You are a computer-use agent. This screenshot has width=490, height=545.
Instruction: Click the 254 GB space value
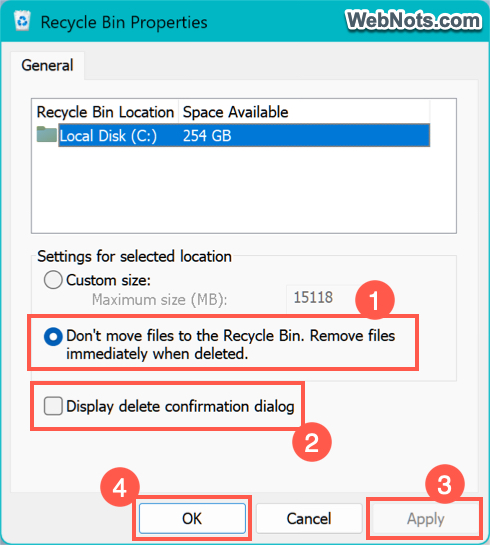tap(207, 136)
